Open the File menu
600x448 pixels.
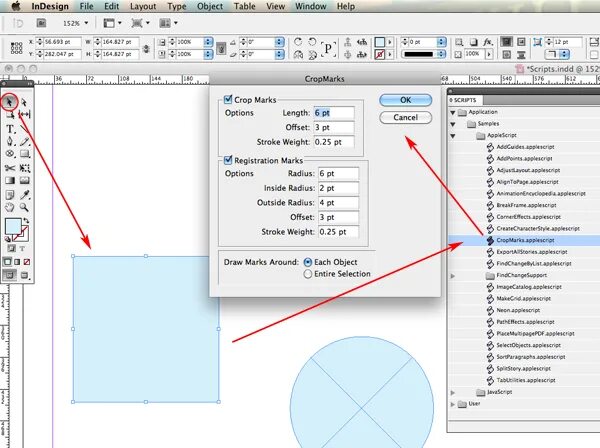coord(86,6)
